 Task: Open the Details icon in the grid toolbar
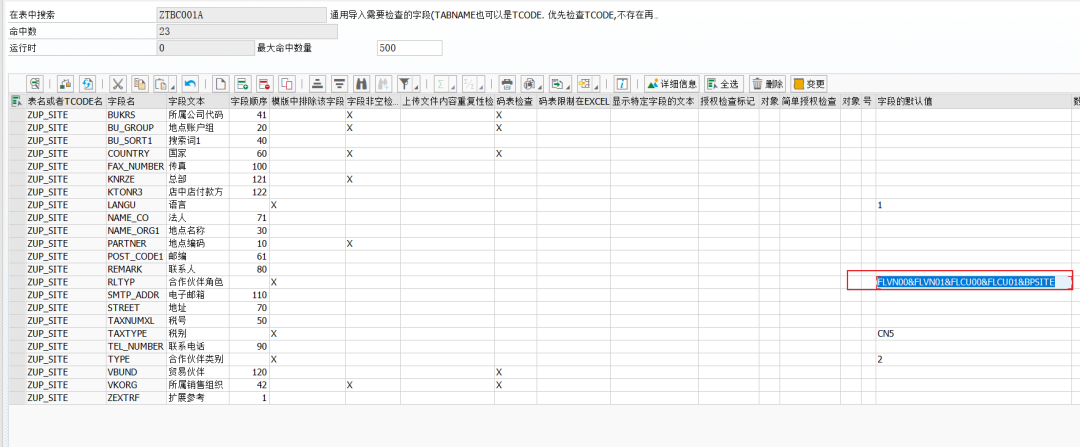pyautogui.click(x=35, y=84)
